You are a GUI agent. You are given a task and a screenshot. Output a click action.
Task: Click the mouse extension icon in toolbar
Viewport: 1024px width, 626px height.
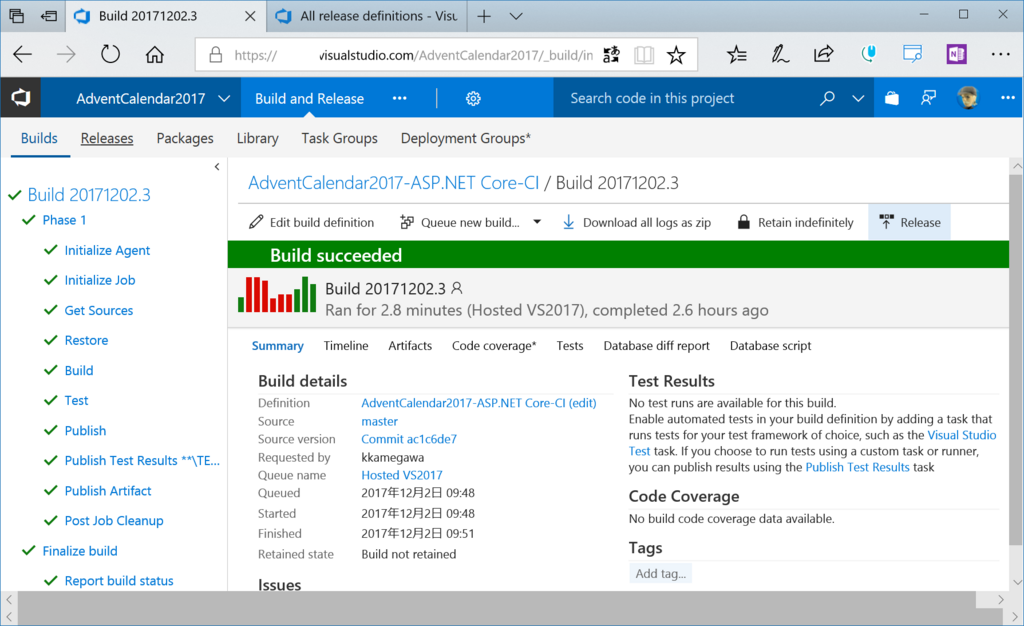click(x=869, y=54)
